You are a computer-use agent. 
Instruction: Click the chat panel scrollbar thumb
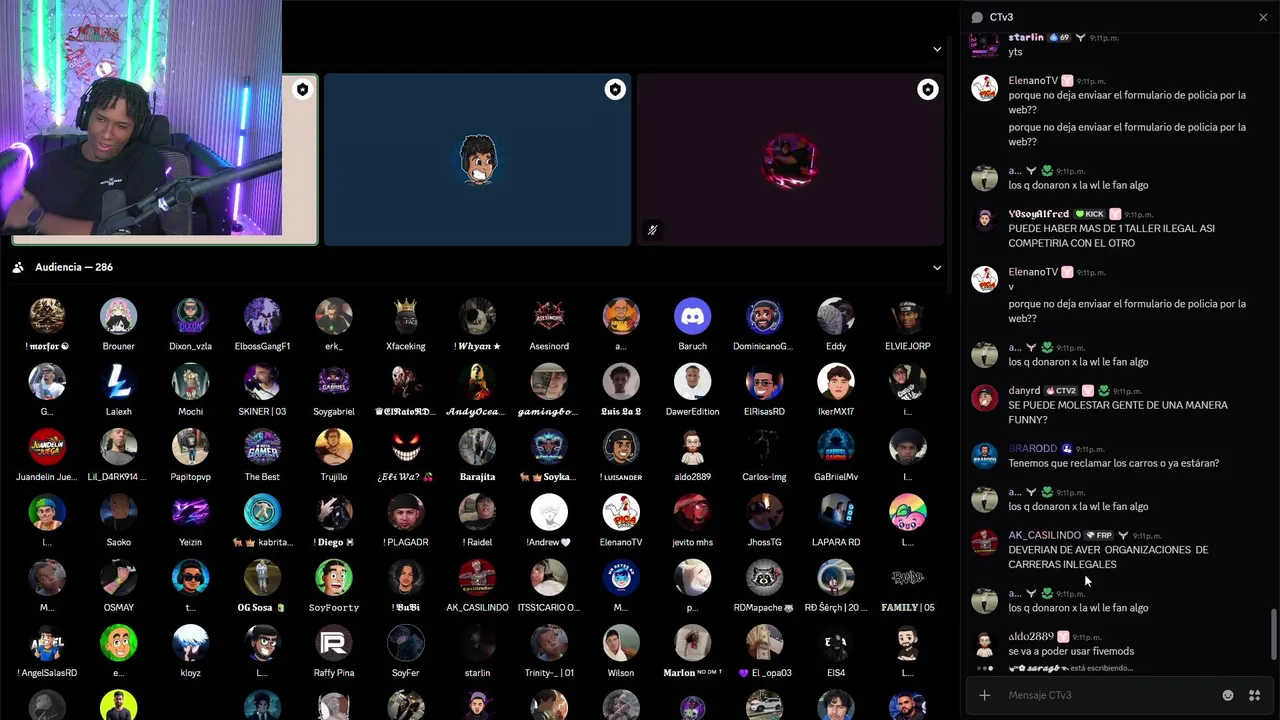[1274, 634]
